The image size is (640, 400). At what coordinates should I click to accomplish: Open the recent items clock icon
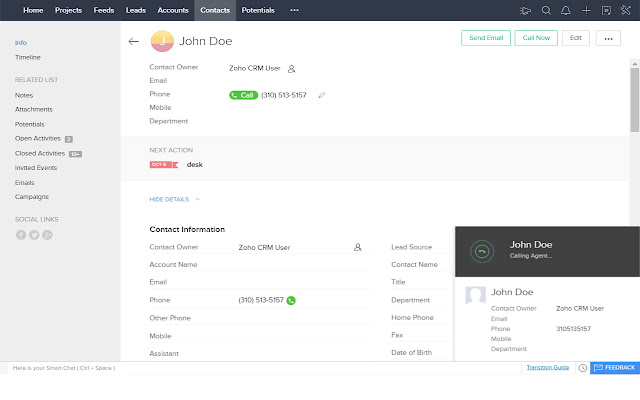coord(582,368)
